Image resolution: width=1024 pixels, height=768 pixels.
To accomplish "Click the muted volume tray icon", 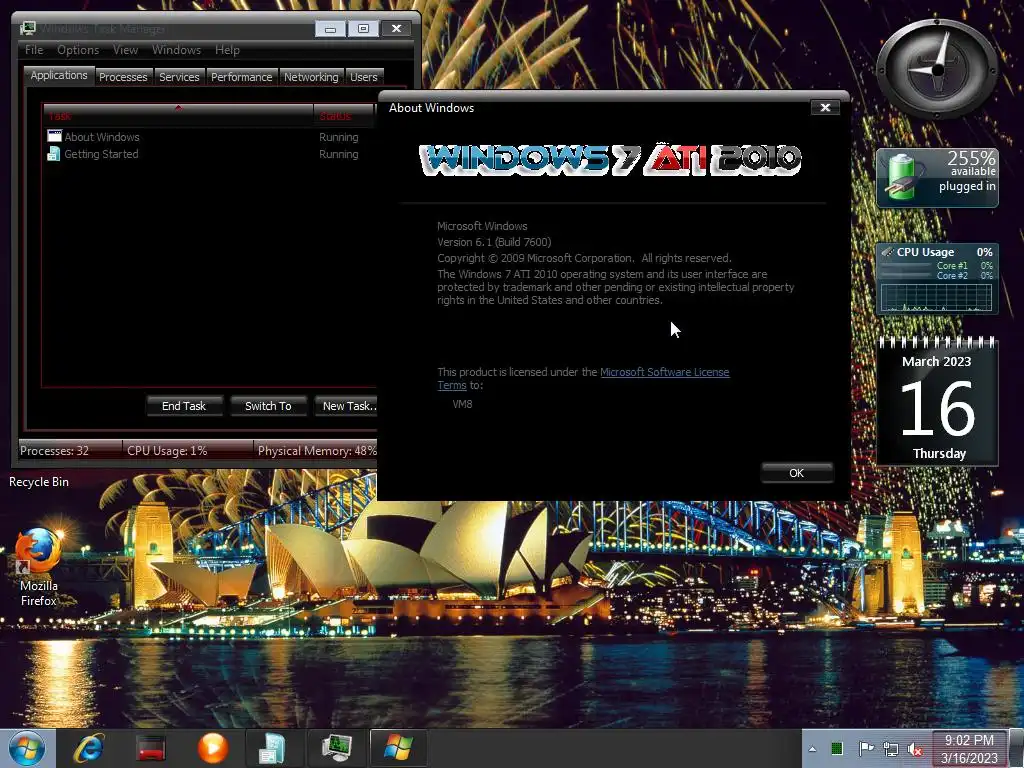I will pos(915,750).
